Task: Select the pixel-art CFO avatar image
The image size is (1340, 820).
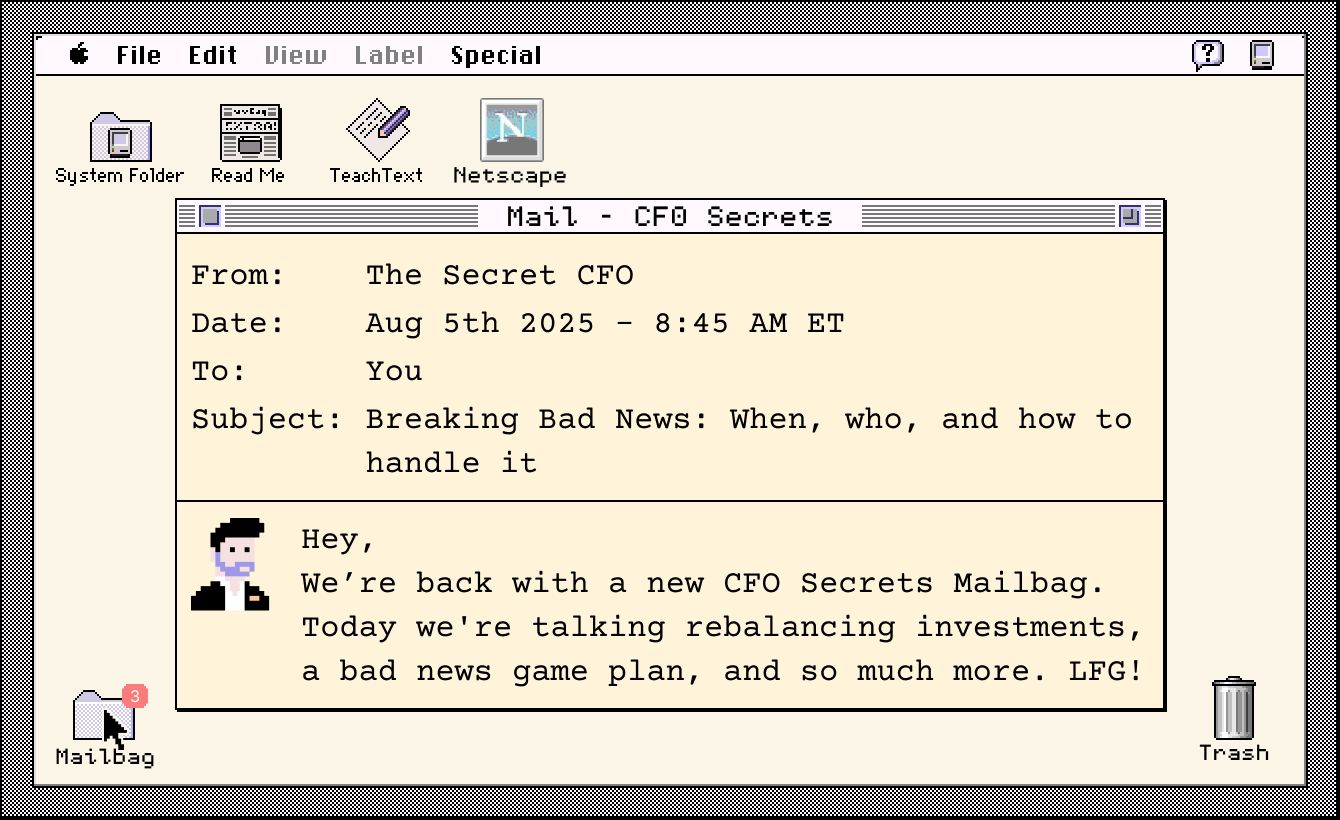Action: 230,565
